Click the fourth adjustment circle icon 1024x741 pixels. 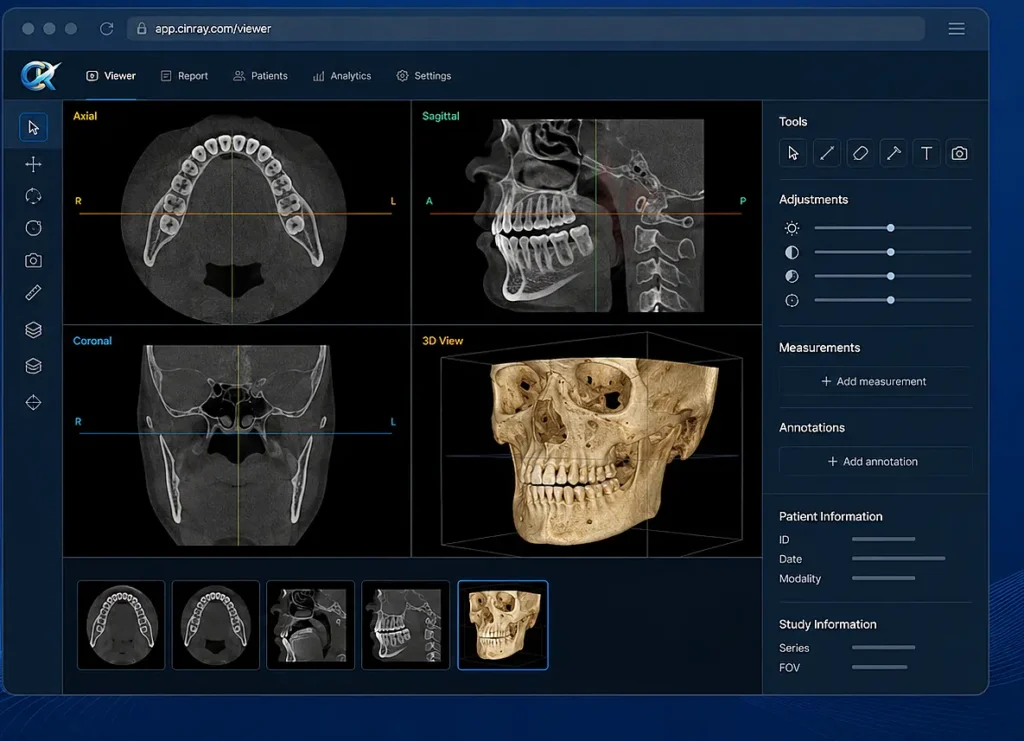pyautogui.click(x=792, y=300)
